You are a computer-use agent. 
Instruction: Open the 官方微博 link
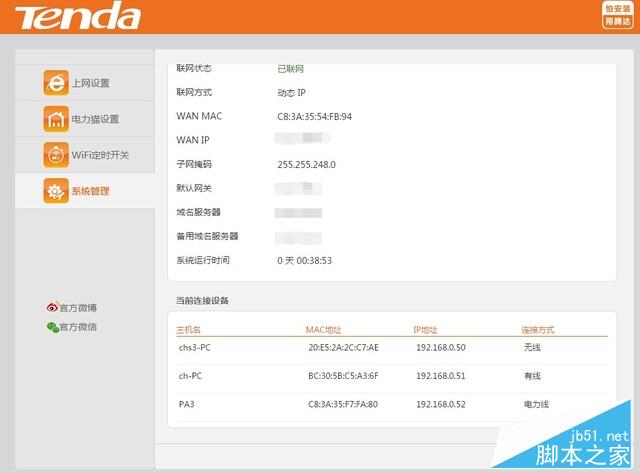(78, 308)
